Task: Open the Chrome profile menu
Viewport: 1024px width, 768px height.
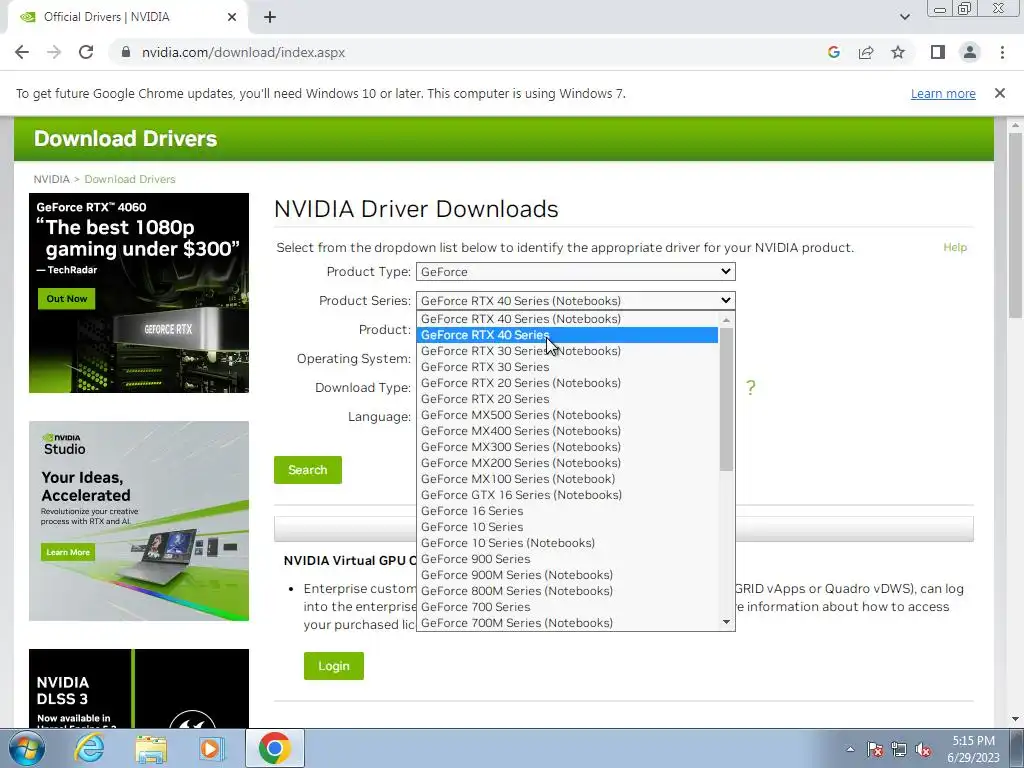Action: click(970, 52)
